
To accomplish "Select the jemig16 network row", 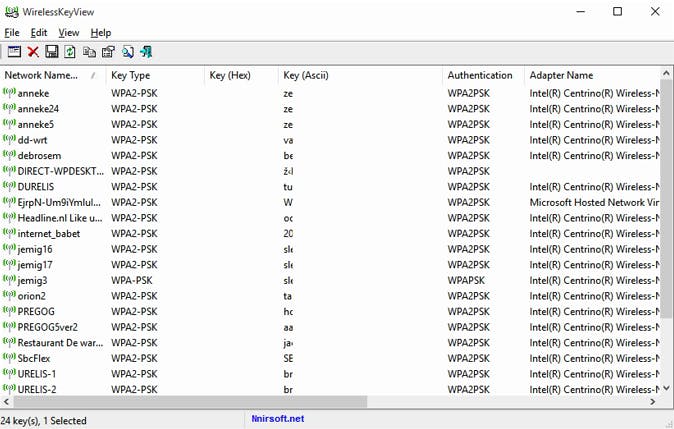I will coord(330,249).
